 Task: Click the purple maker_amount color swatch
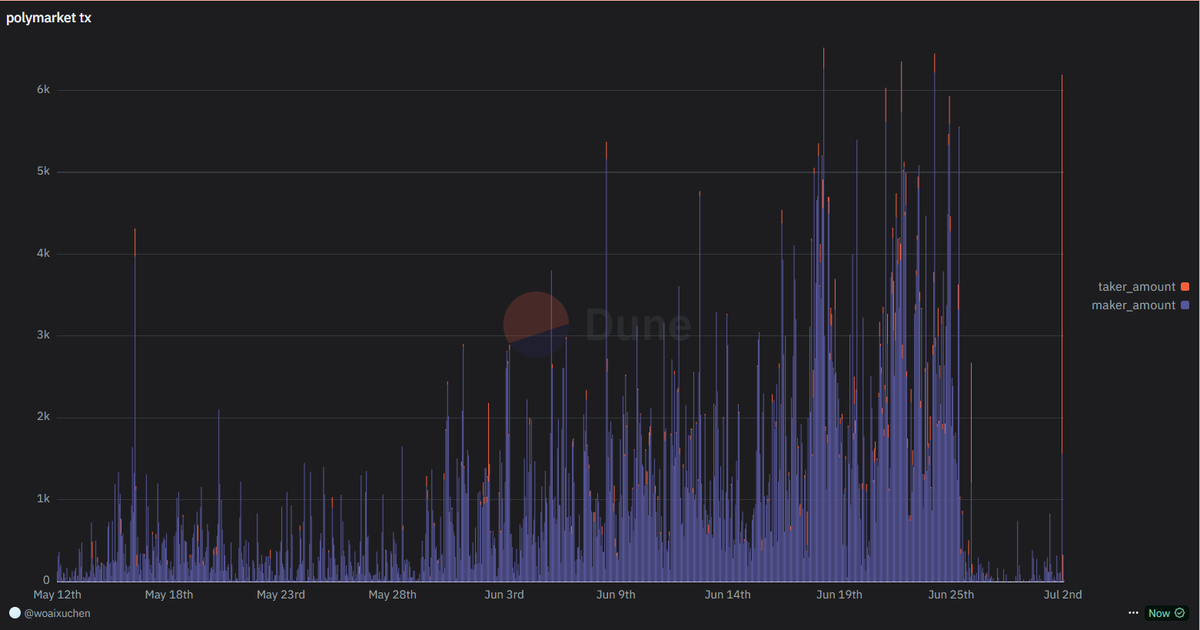point(1185,305)
